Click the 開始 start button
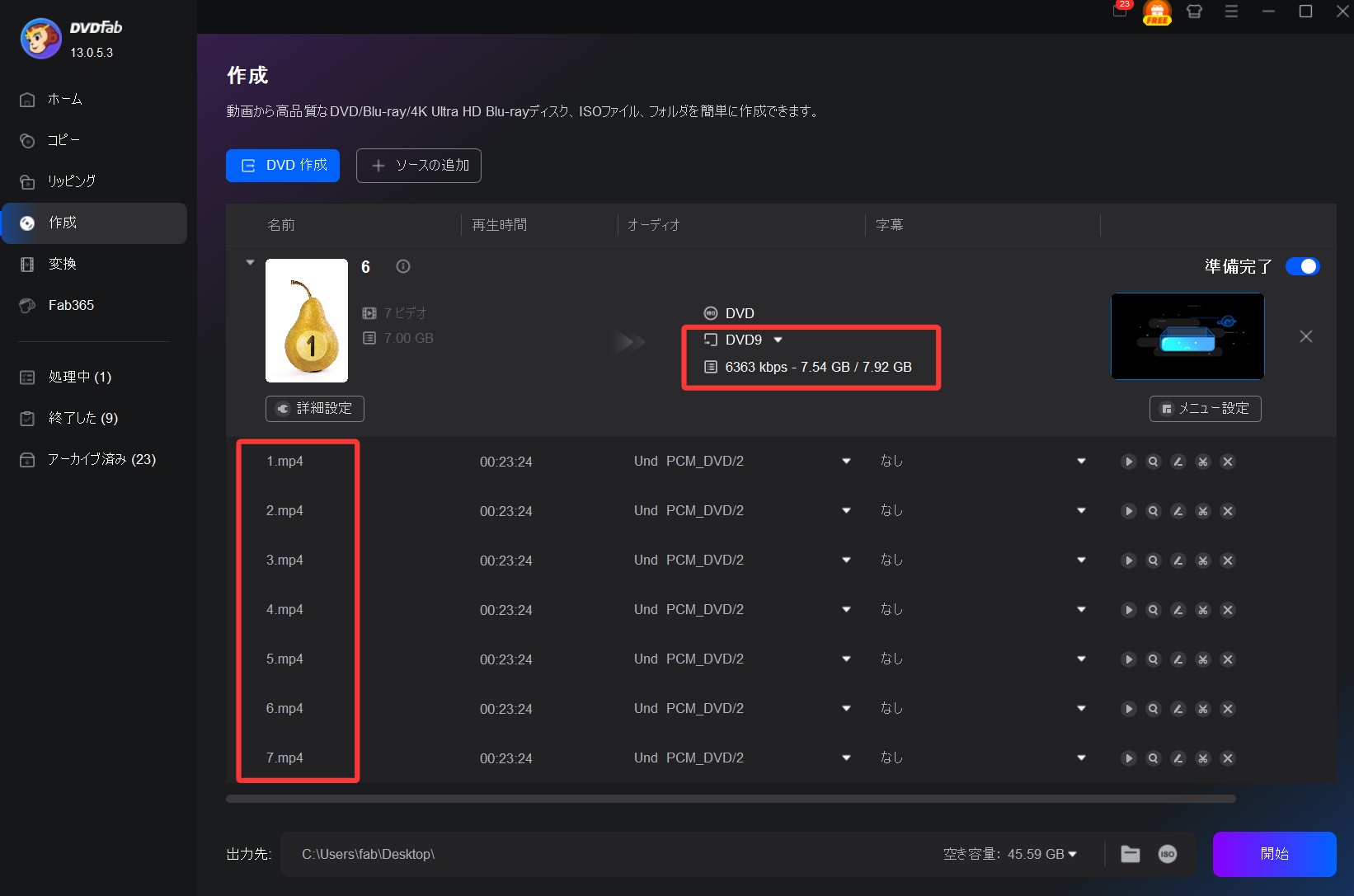 click(1274, 854)
